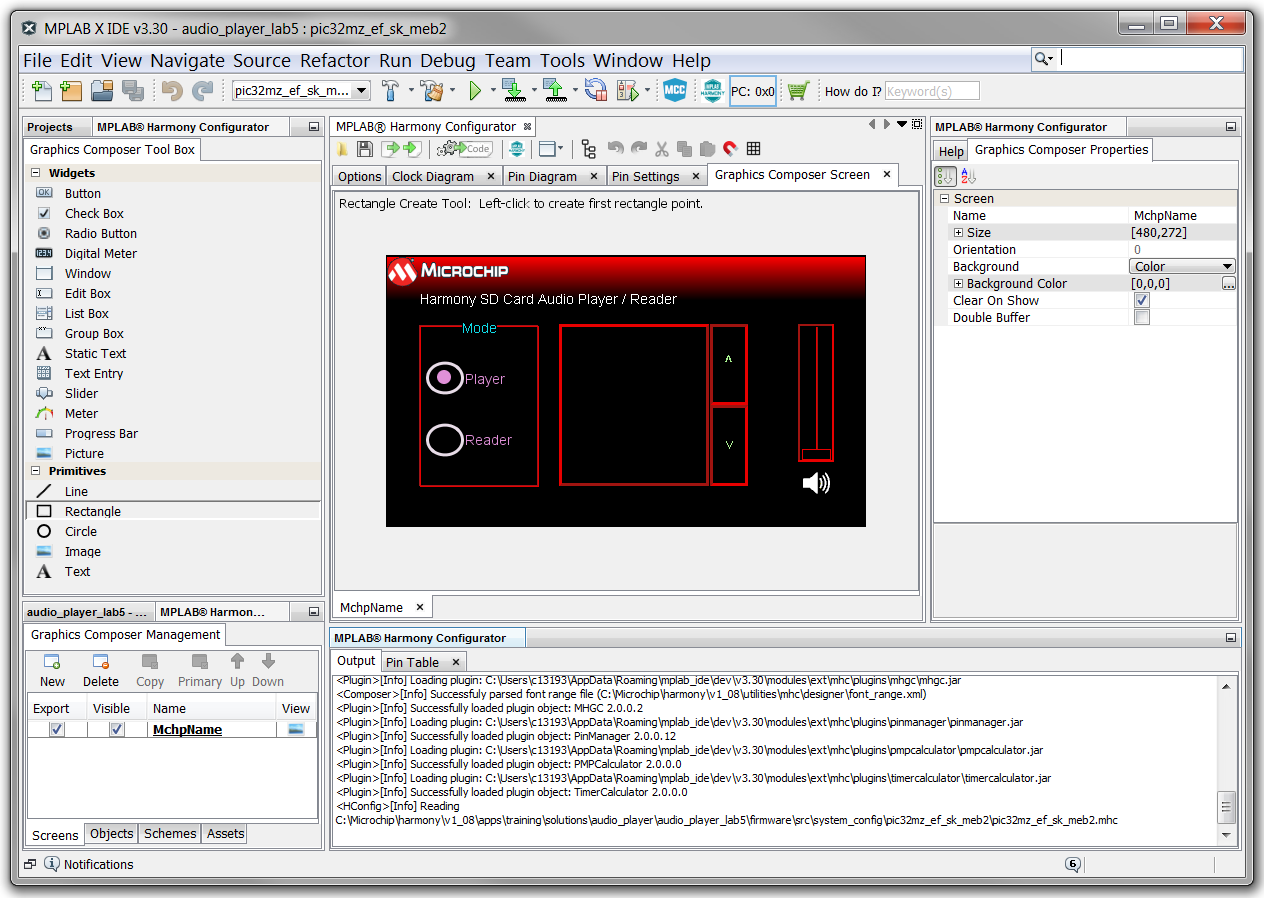This screenshot has height=898, width=1264.
Task: Launch the MCC code configurator icon
Action: click(x=675, y=91)
